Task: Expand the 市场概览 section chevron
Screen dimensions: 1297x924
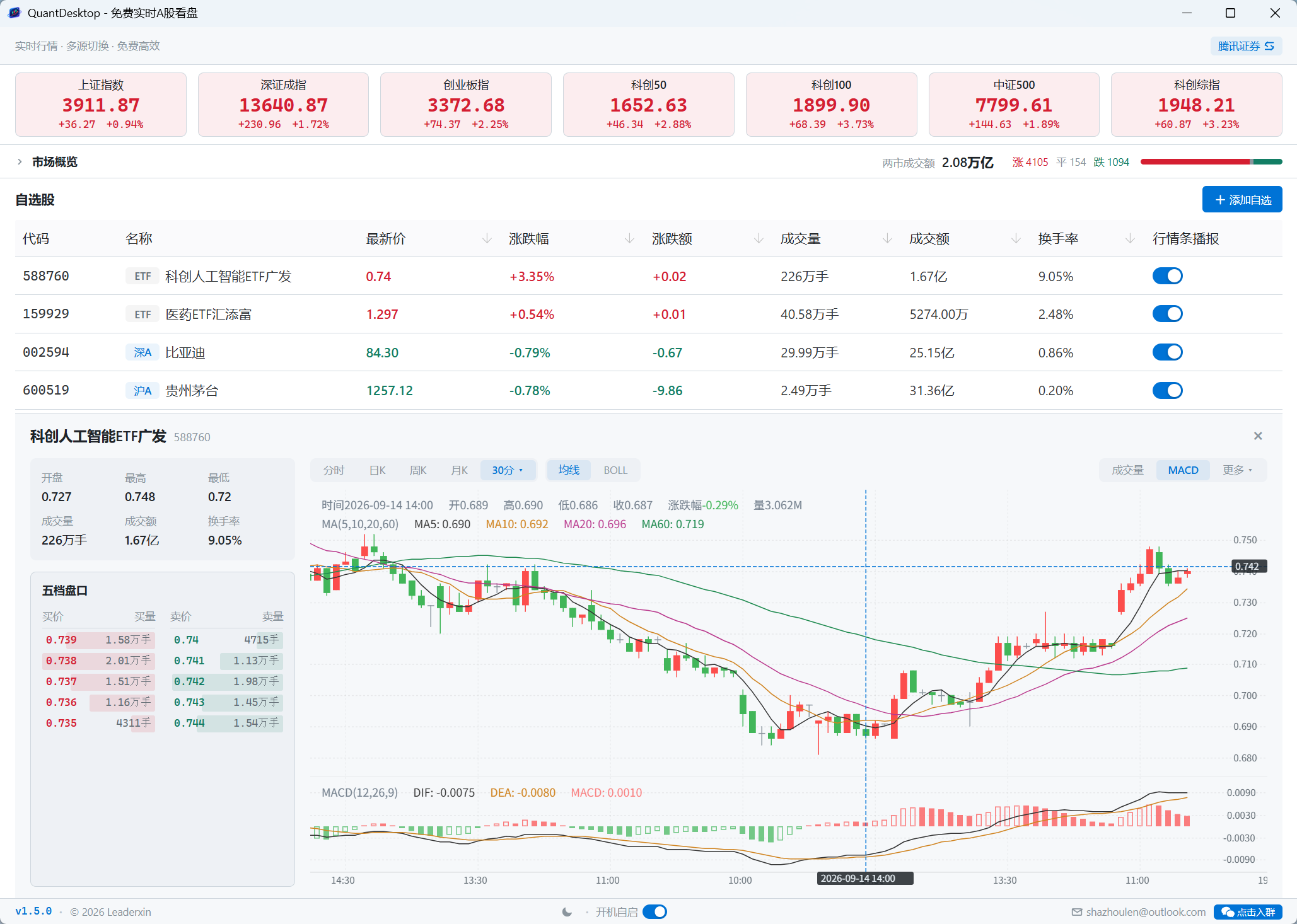Action: (x=20, y=162)
